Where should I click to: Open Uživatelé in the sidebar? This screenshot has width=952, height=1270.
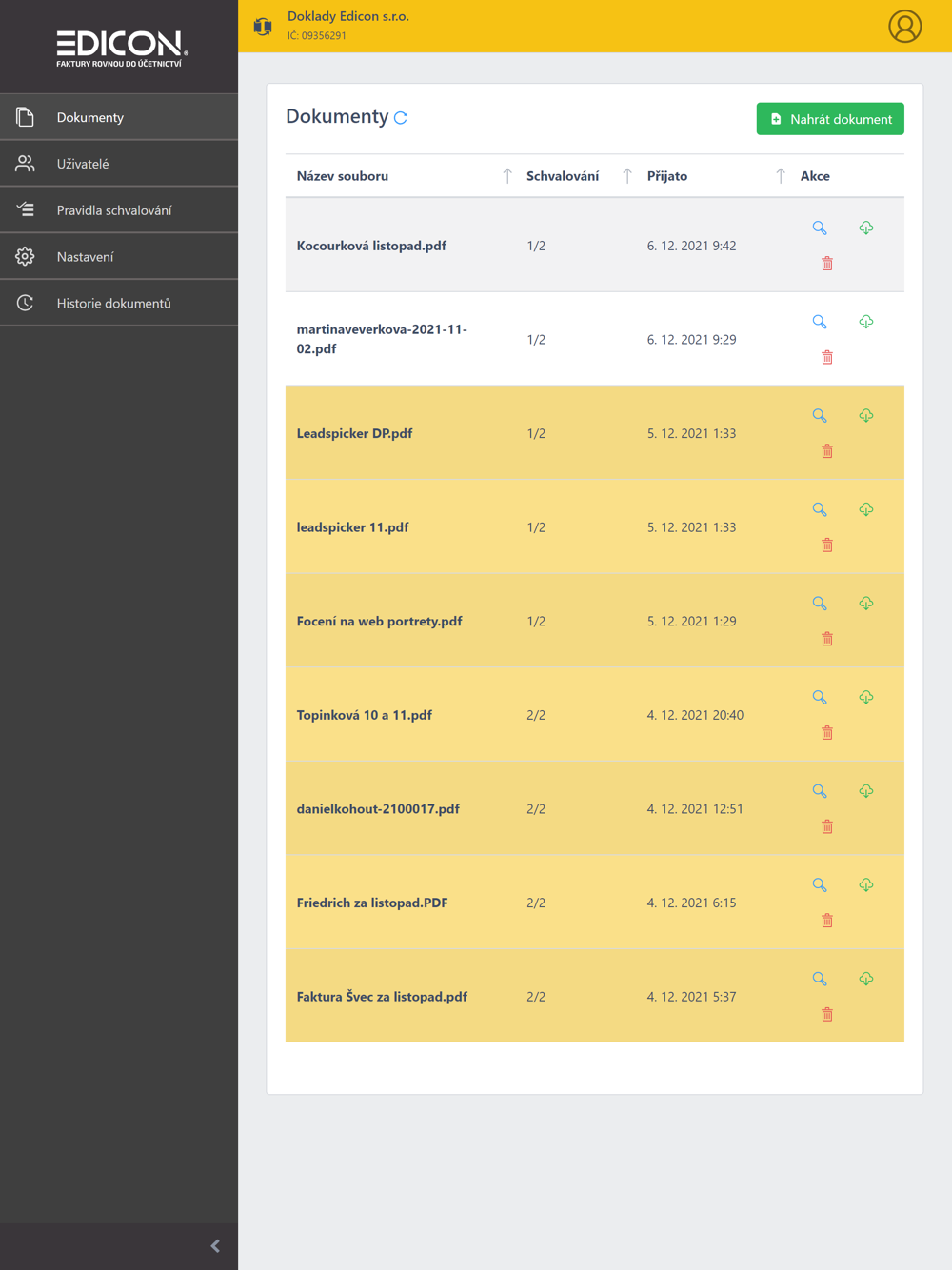point(83,164)
